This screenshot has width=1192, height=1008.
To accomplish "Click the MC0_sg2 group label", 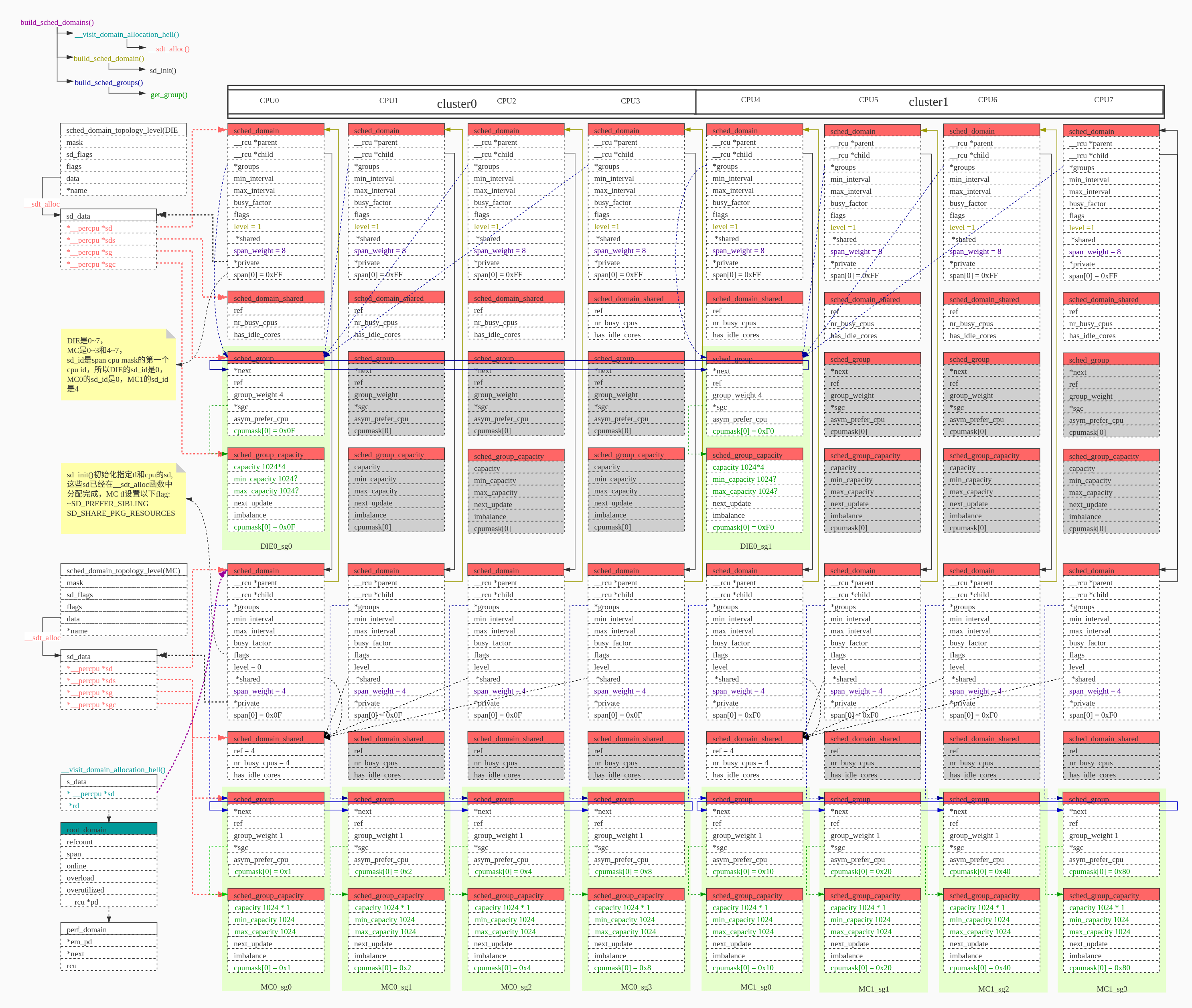I will [x=516, y=987].
